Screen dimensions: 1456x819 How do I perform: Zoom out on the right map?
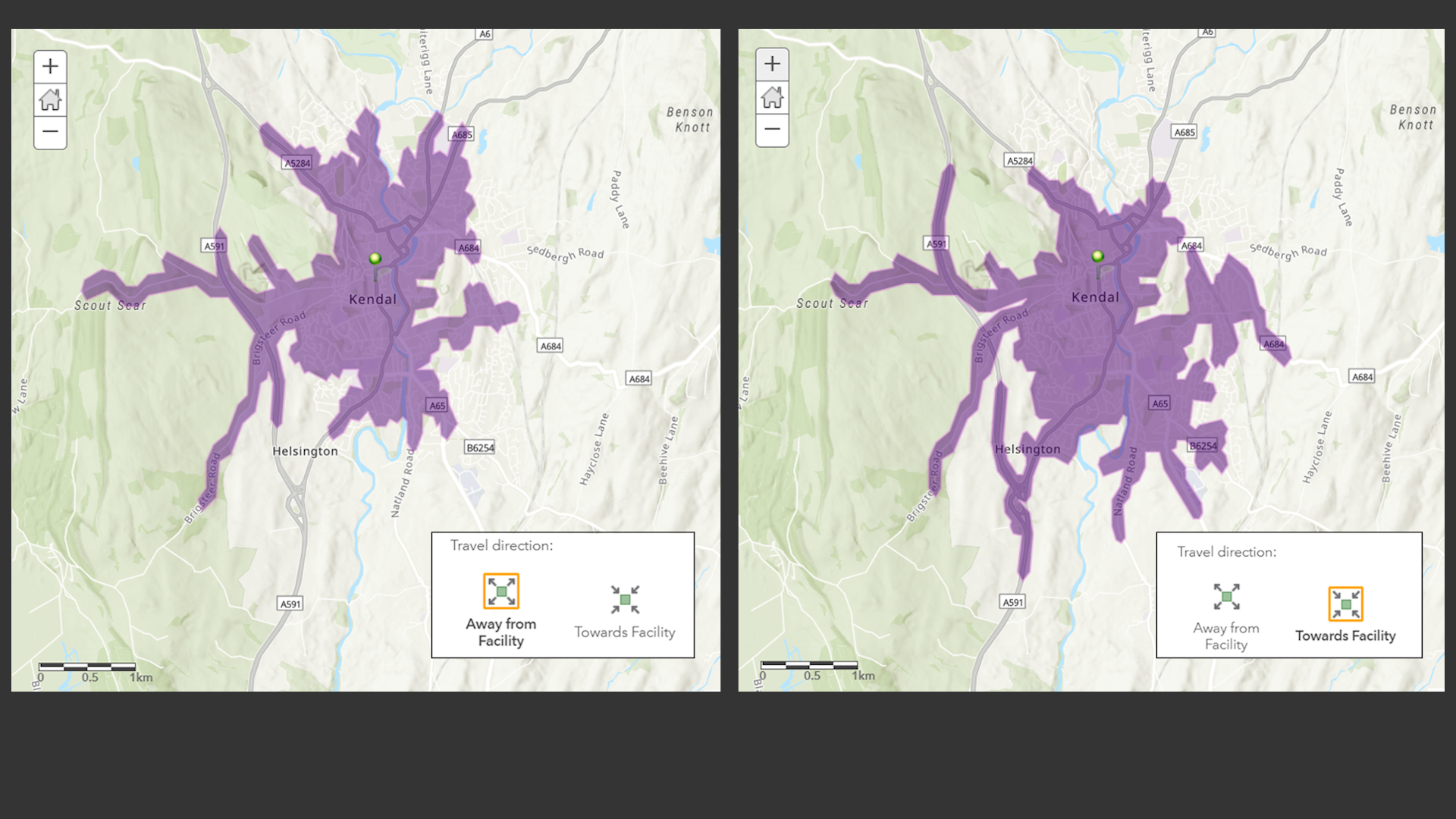tap(772, 130)
